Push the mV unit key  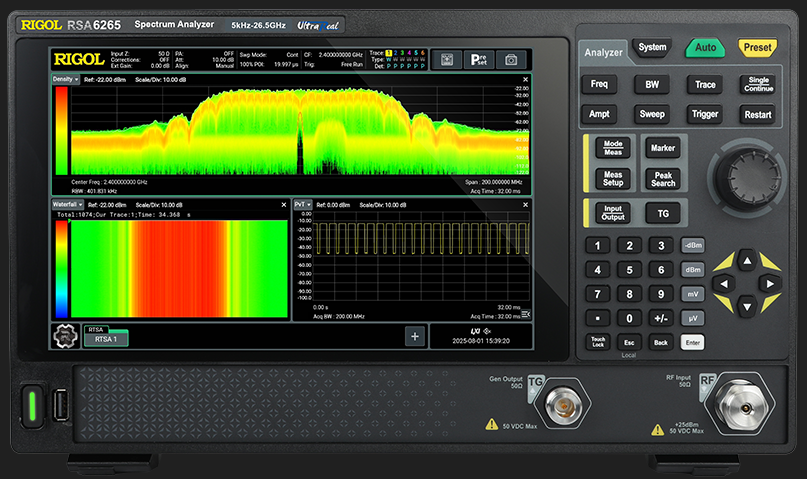pos(693,294)
